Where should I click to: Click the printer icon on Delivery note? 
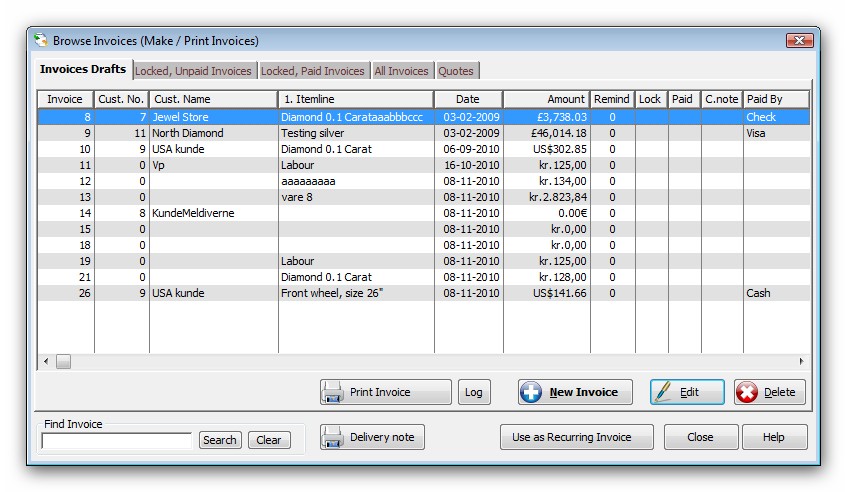pyautogui.click(x=333, y=437)
